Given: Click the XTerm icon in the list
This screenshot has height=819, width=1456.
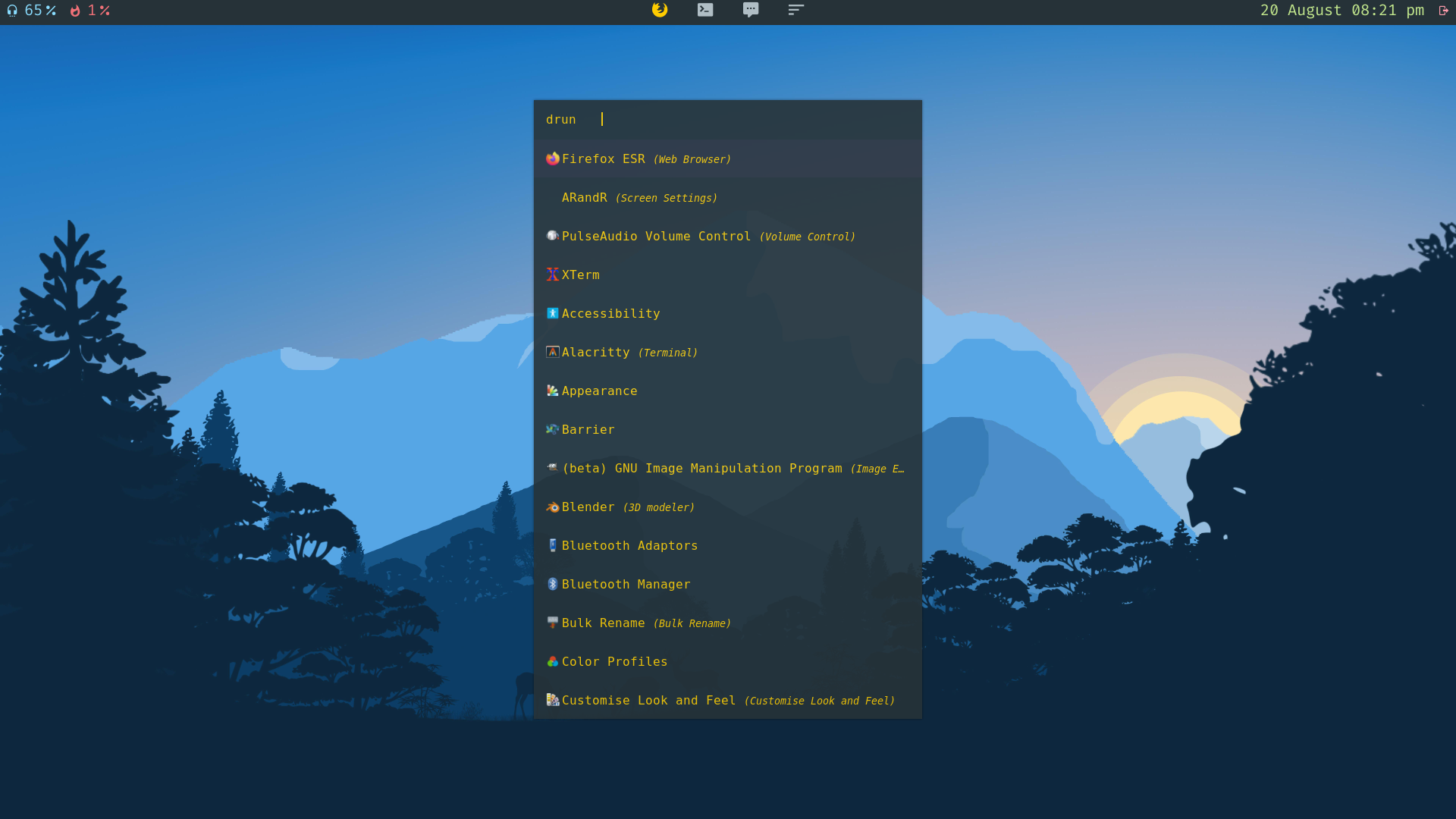Looking at the screenshot, I should click(553, 275).
